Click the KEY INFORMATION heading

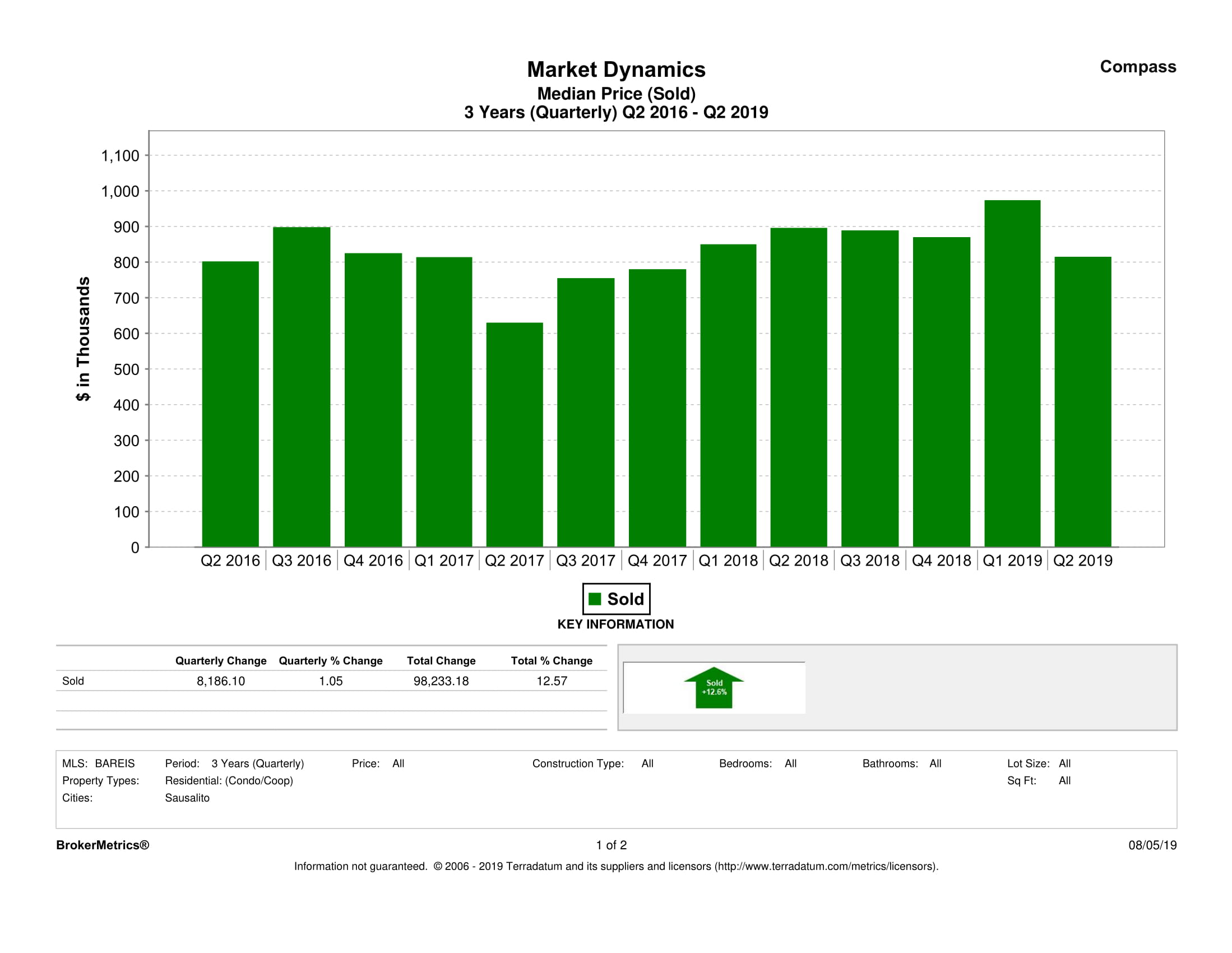(x=615, y=624)
